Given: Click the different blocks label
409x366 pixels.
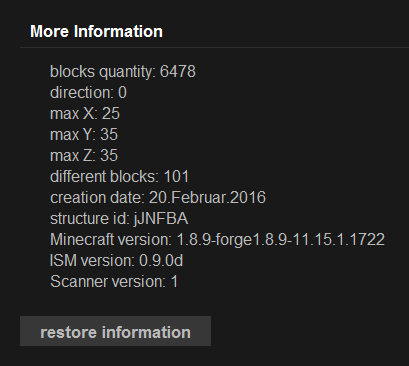Looking at the screenshot, I should pyautogui.click(x=105, y=176).
